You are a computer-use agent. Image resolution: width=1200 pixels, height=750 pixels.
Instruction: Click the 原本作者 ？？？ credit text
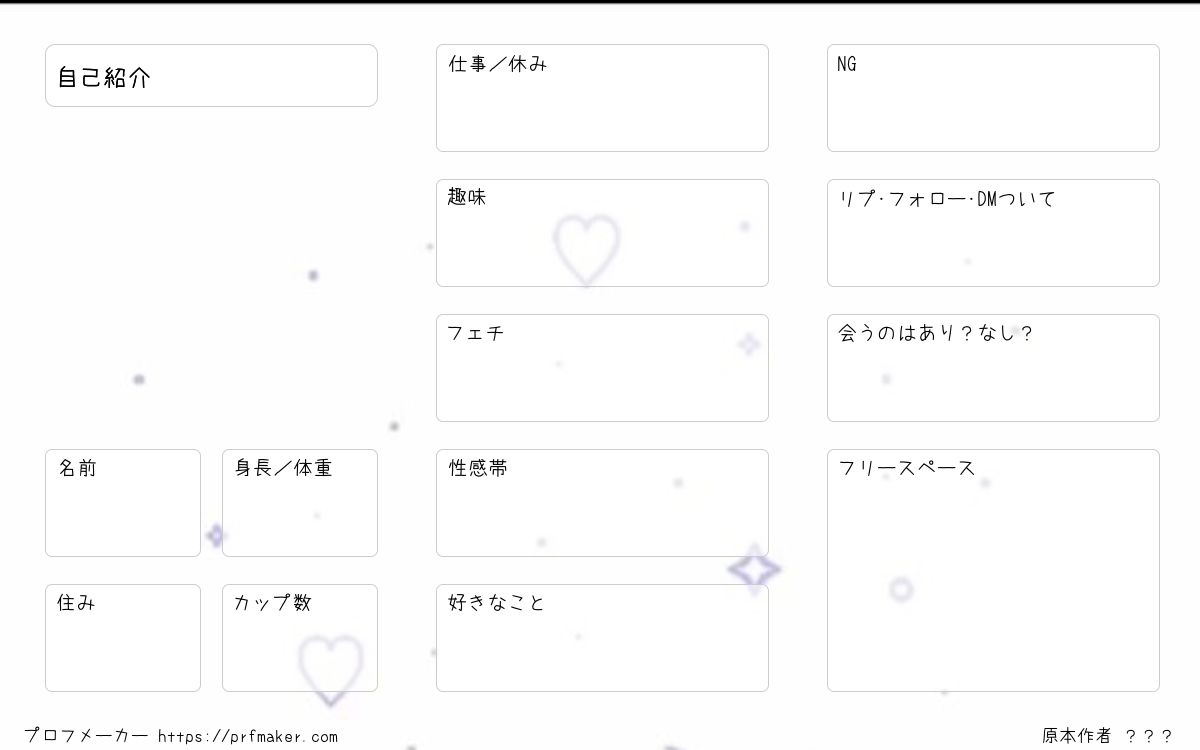point(1107,736)
